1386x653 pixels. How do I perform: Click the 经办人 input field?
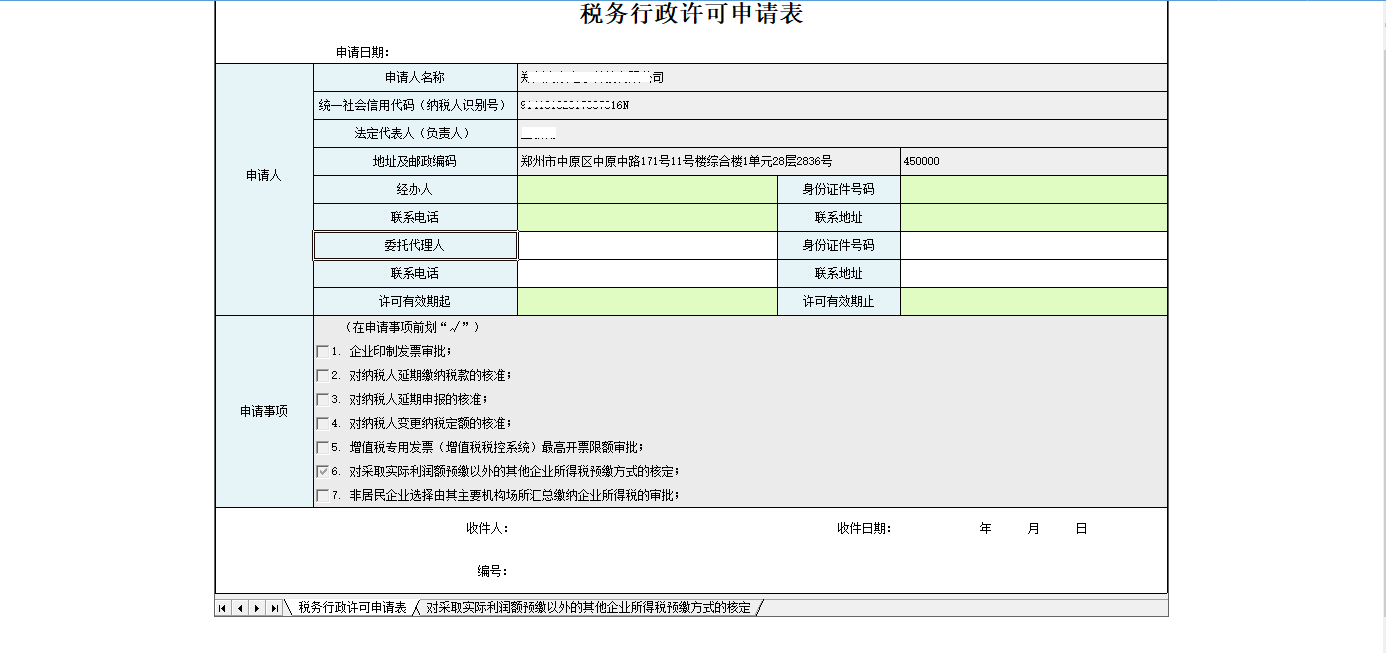point(647,190)
